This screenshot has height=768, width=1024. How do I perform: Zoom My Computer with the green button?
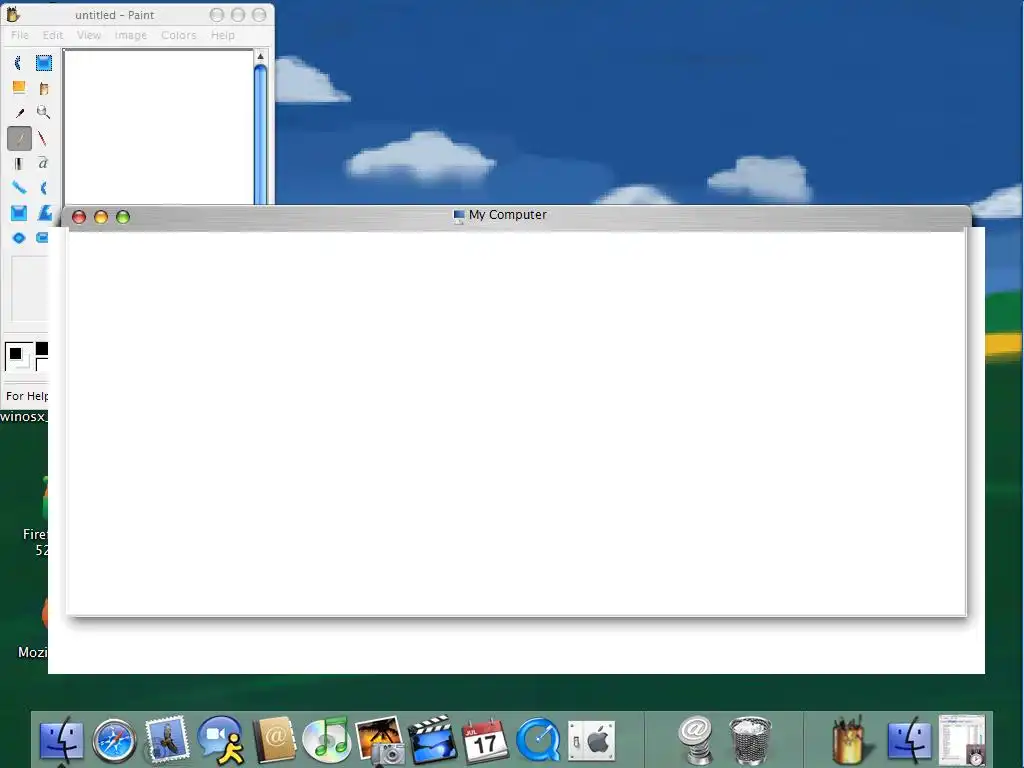click(x=123, y=217)
